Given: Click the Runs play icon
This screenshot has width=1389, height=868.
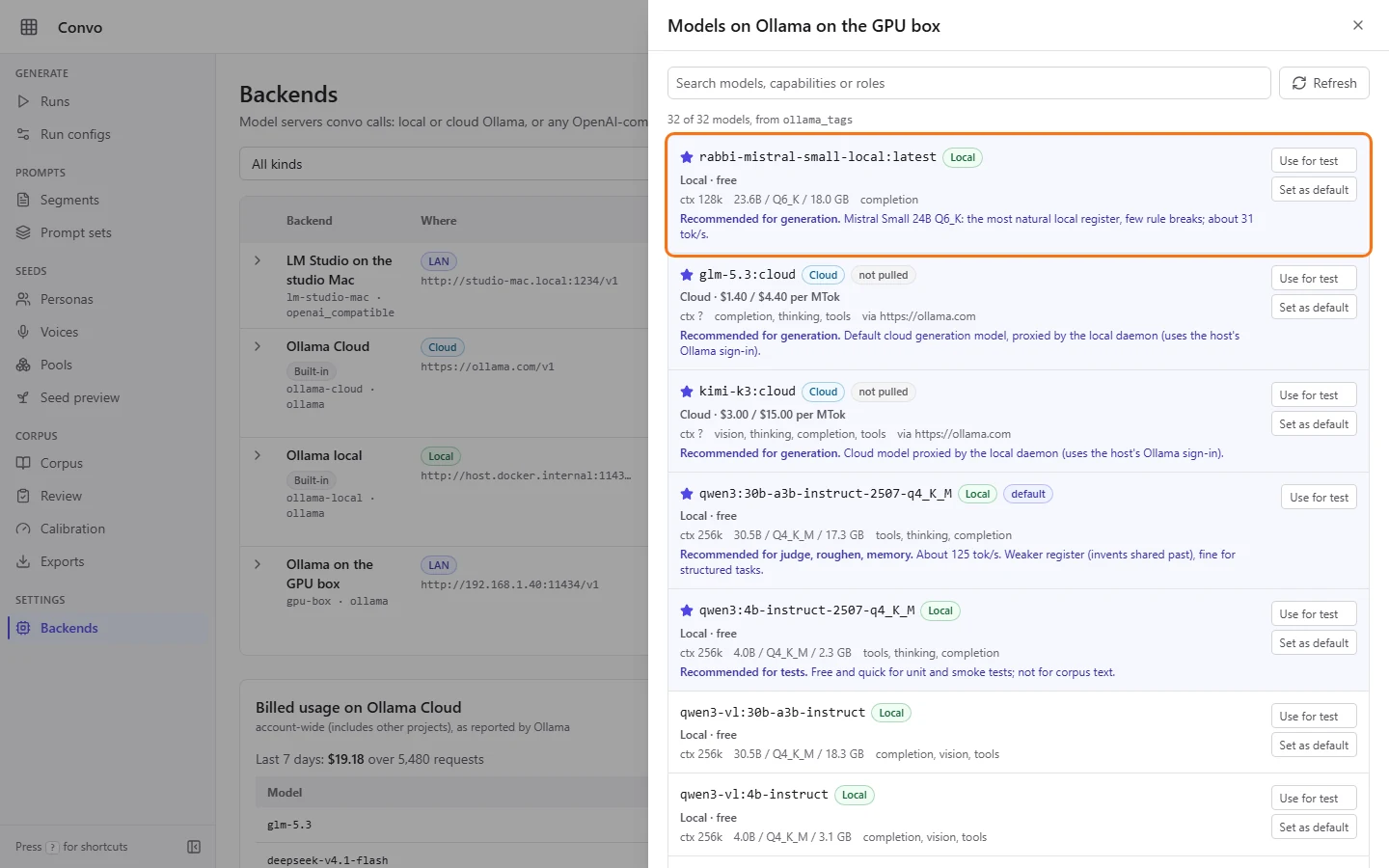Looking at the screenshot, I should click(x=23, y=101).
